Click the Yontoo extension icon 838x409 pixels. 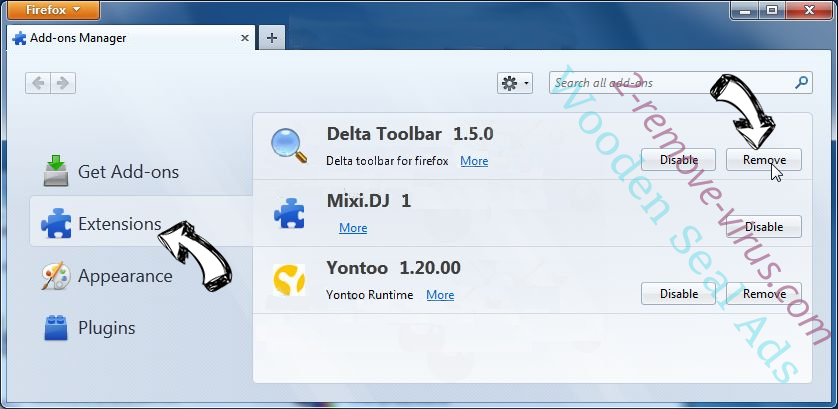click(x=289, y=280)
